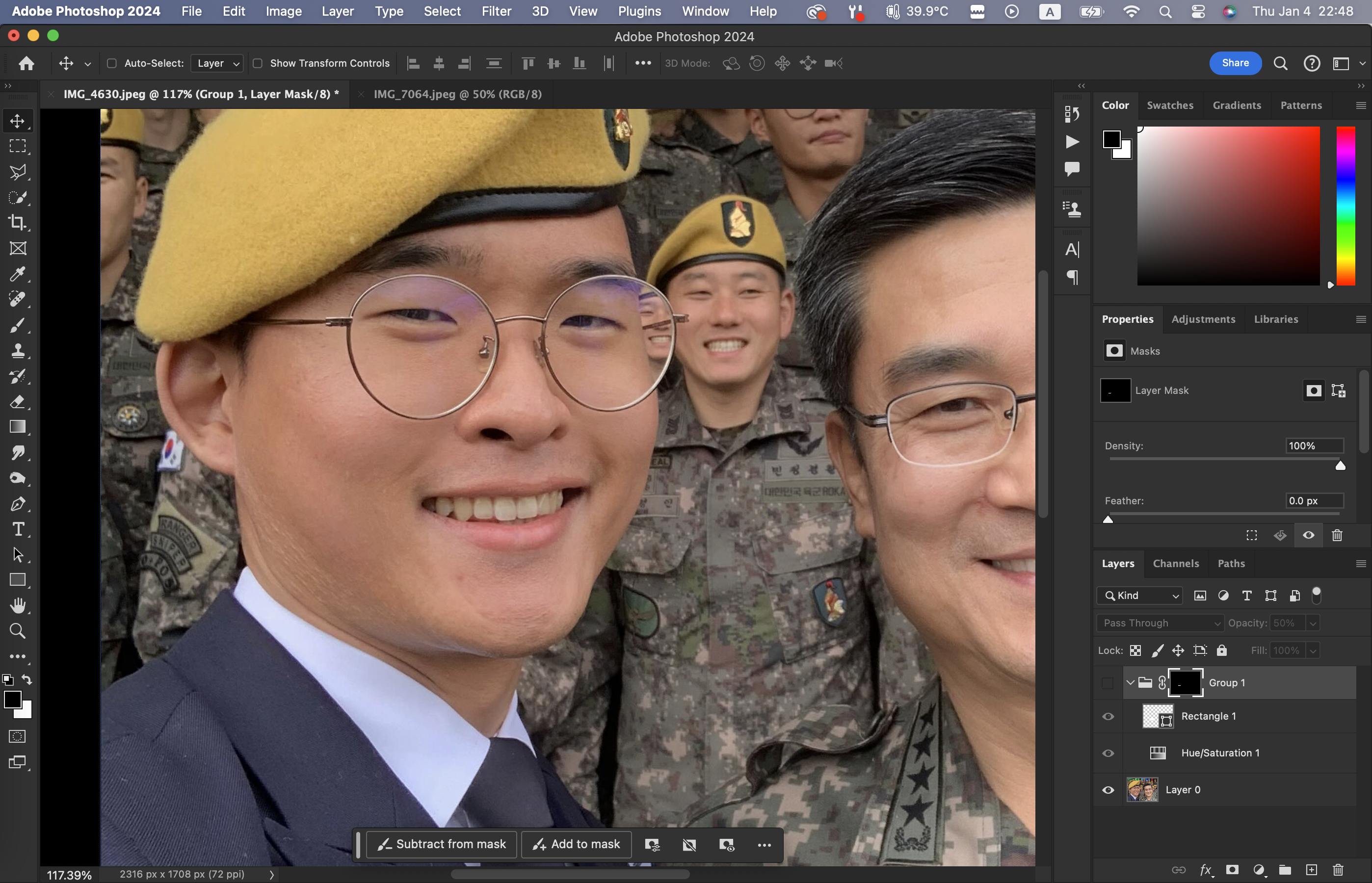This screenshot has height=883, width=1372.
Task: Click the delete layer trash icon
Action: [x=1338, y=870]
